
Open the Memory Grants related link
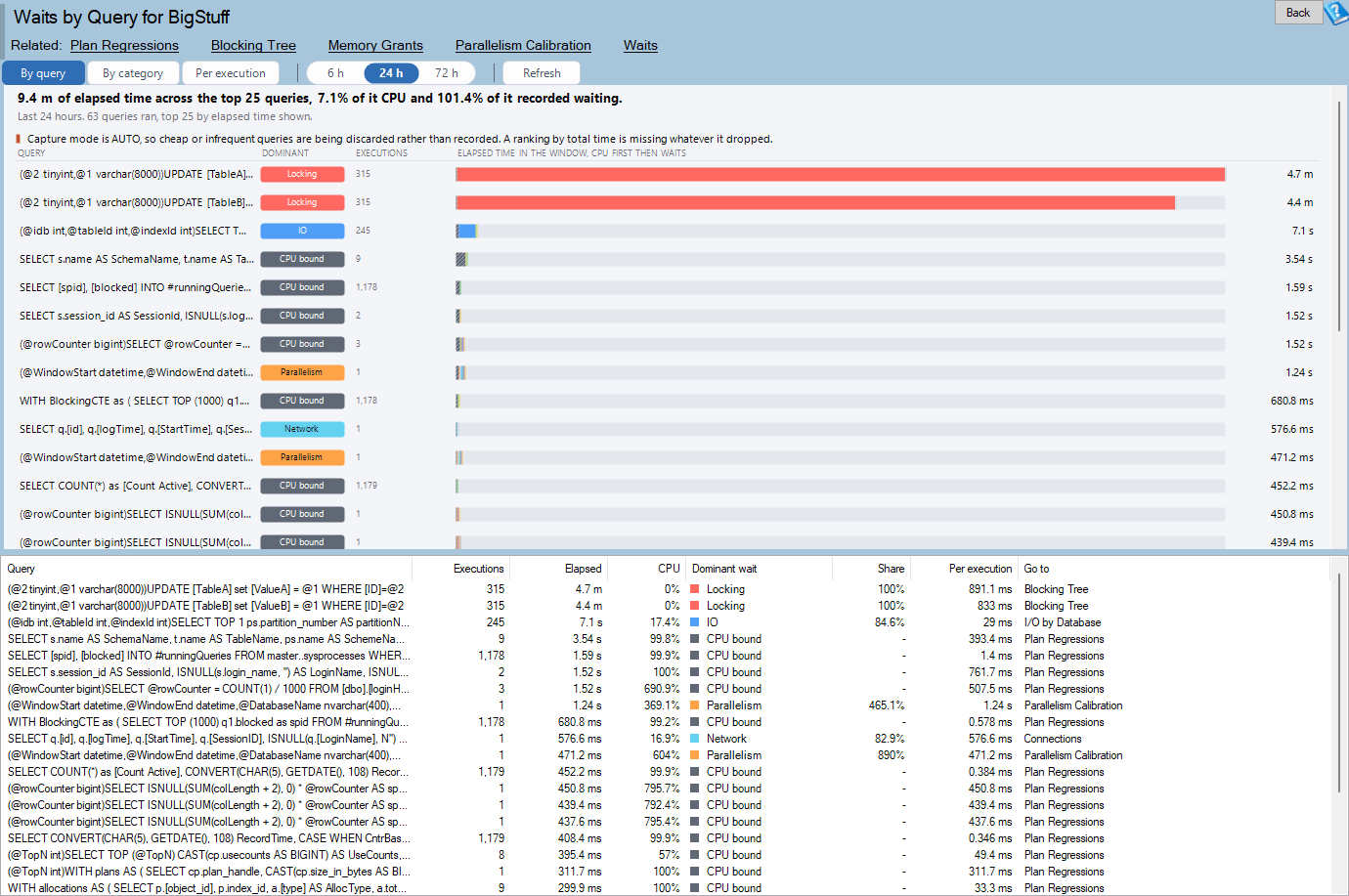[x=375, y=45]
